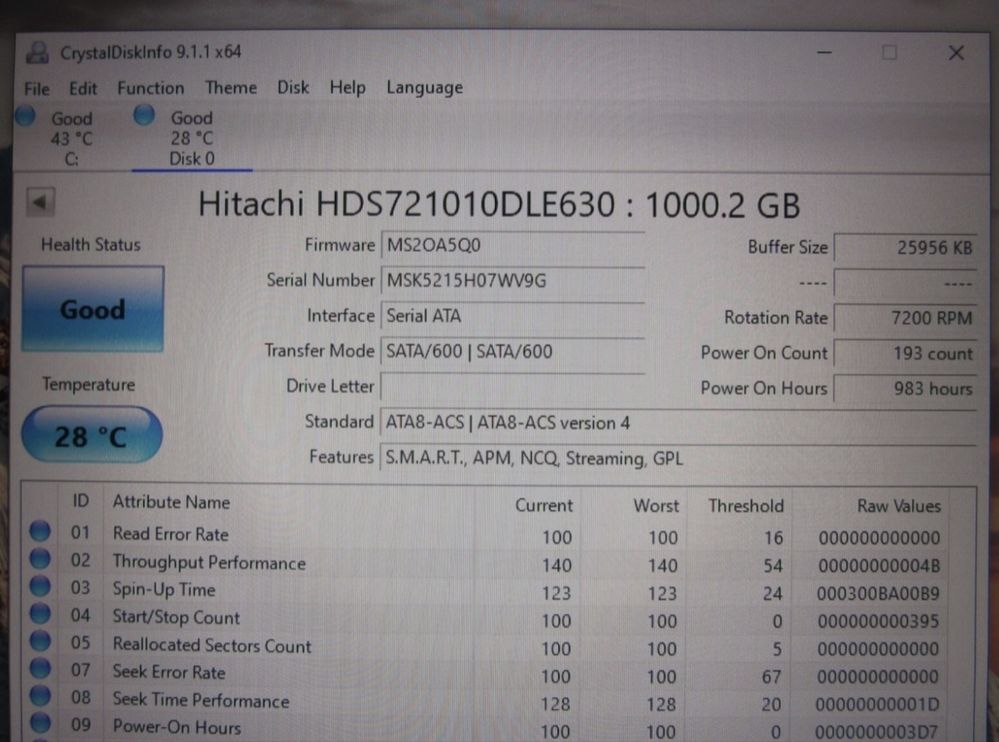Click the Current column header
This screenshot has height=742, width=999.
(543, 505)
